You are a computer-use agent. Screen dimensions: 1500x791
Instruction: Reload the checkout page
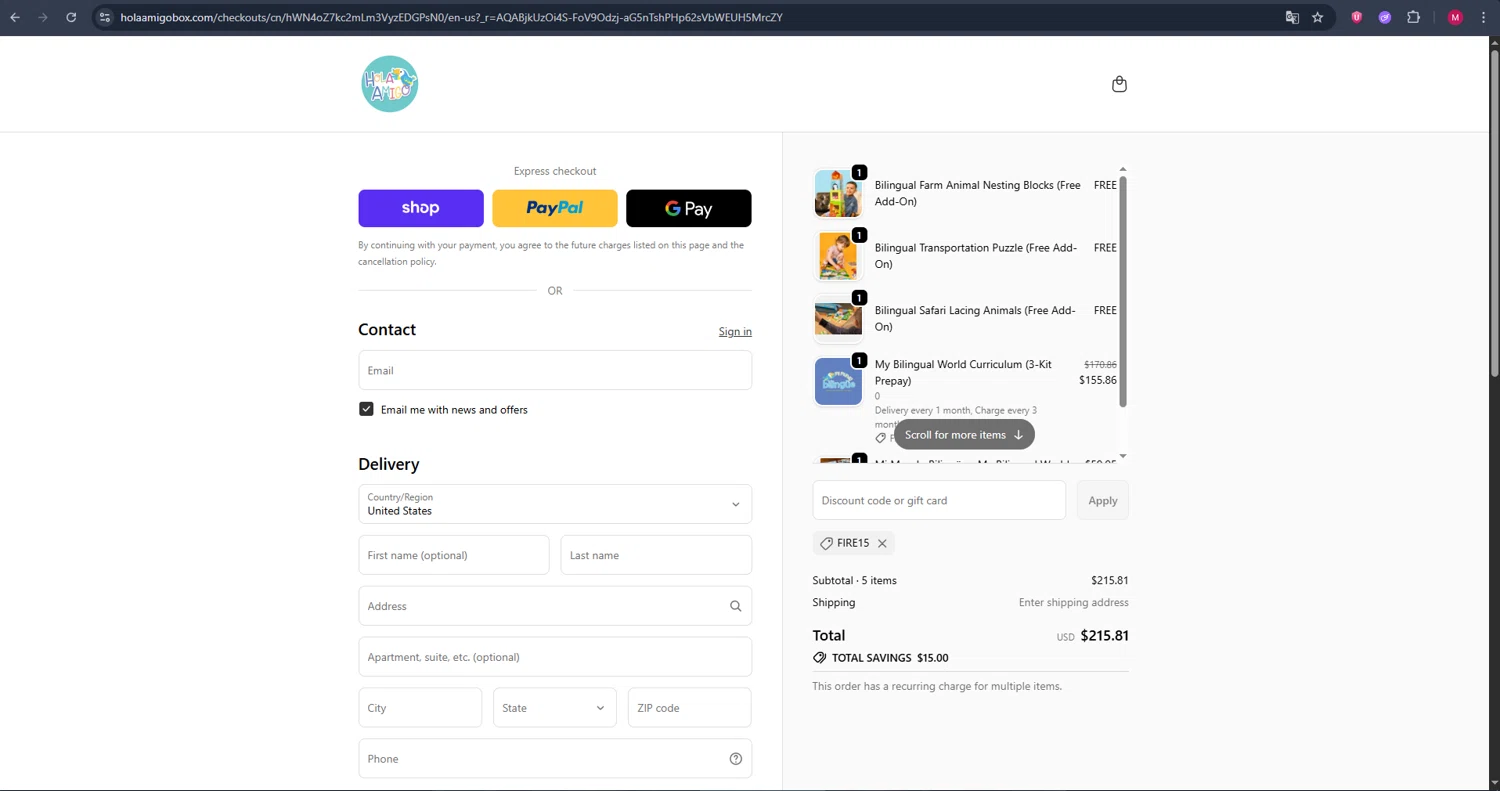[71, 17]
